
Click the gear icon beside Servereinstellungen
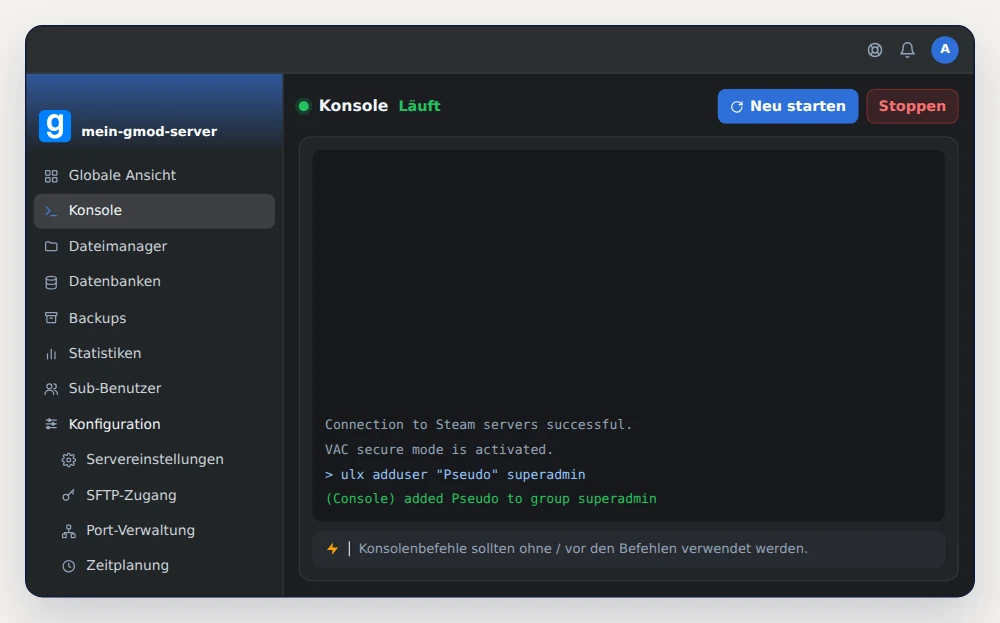[68, 460]
